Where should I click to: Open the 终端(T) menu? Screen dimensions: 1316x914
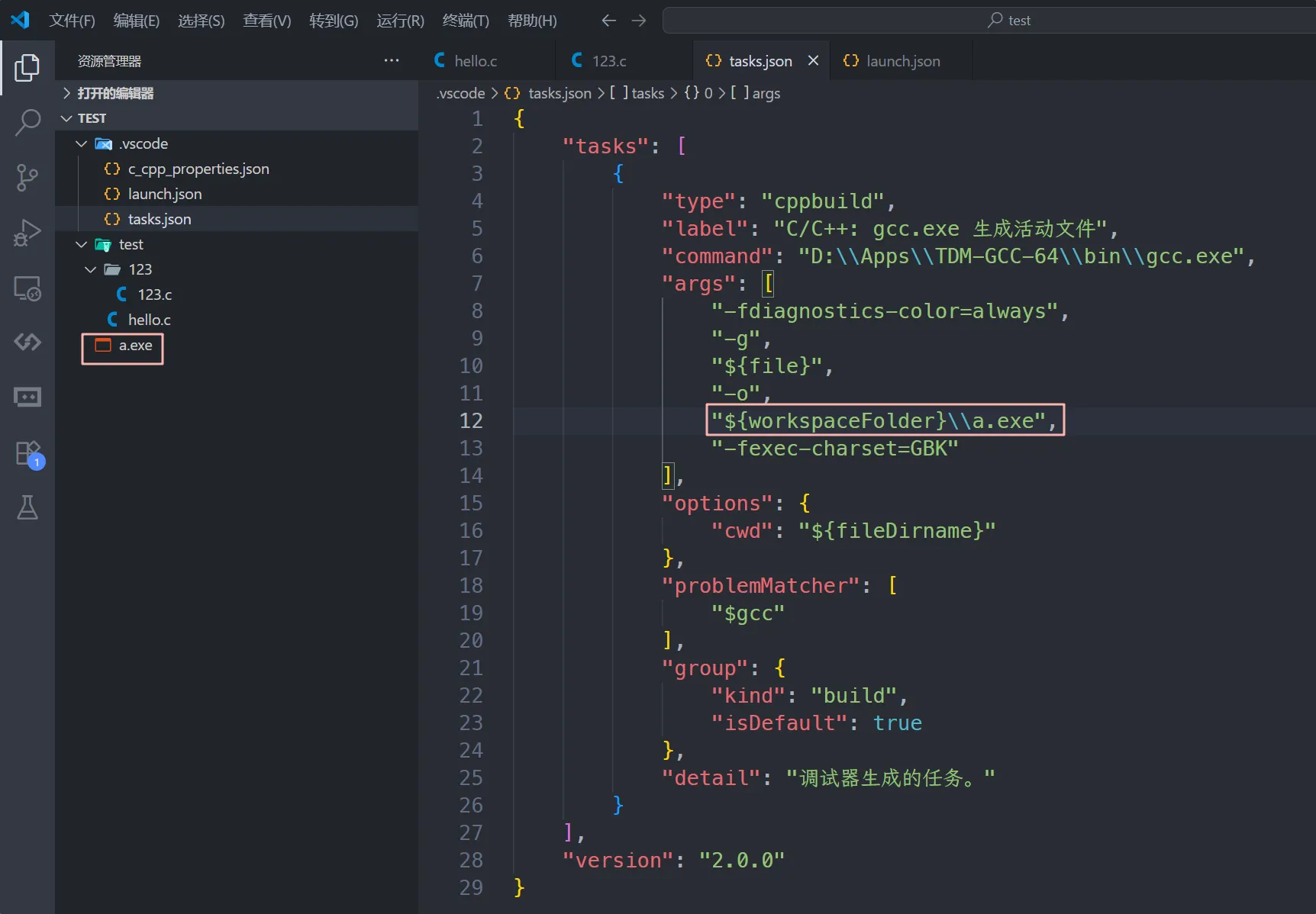465,21
